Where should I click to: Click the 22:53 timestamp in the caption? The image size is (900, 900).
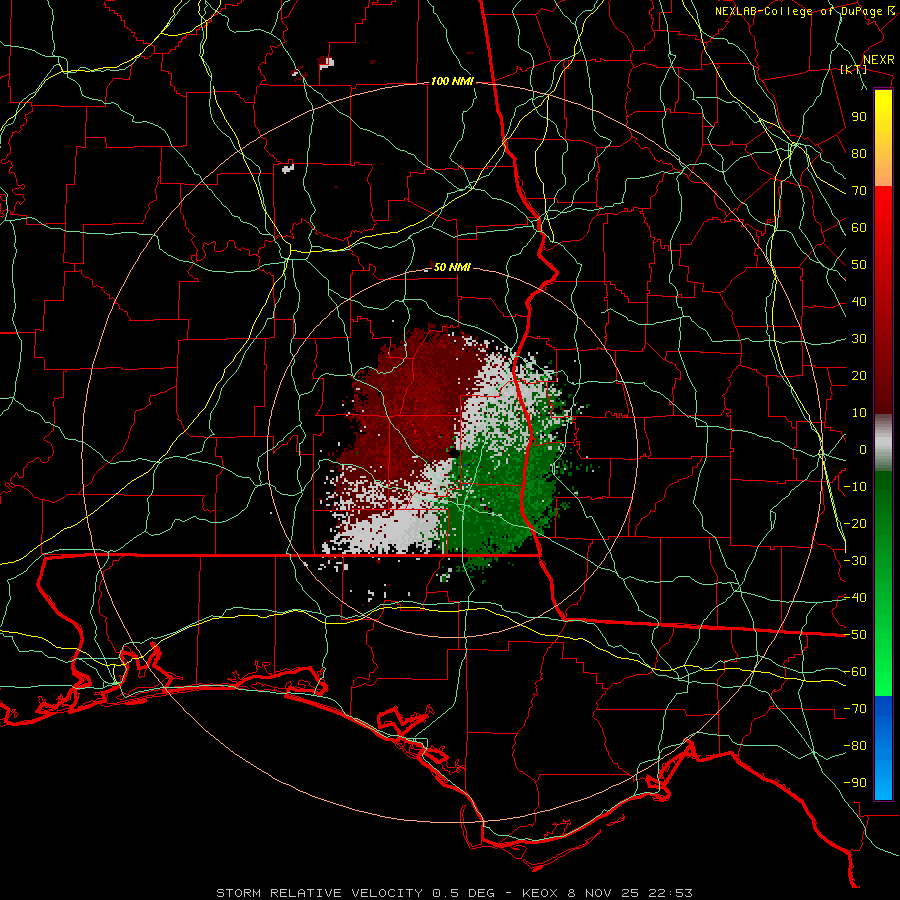point(670,893)
